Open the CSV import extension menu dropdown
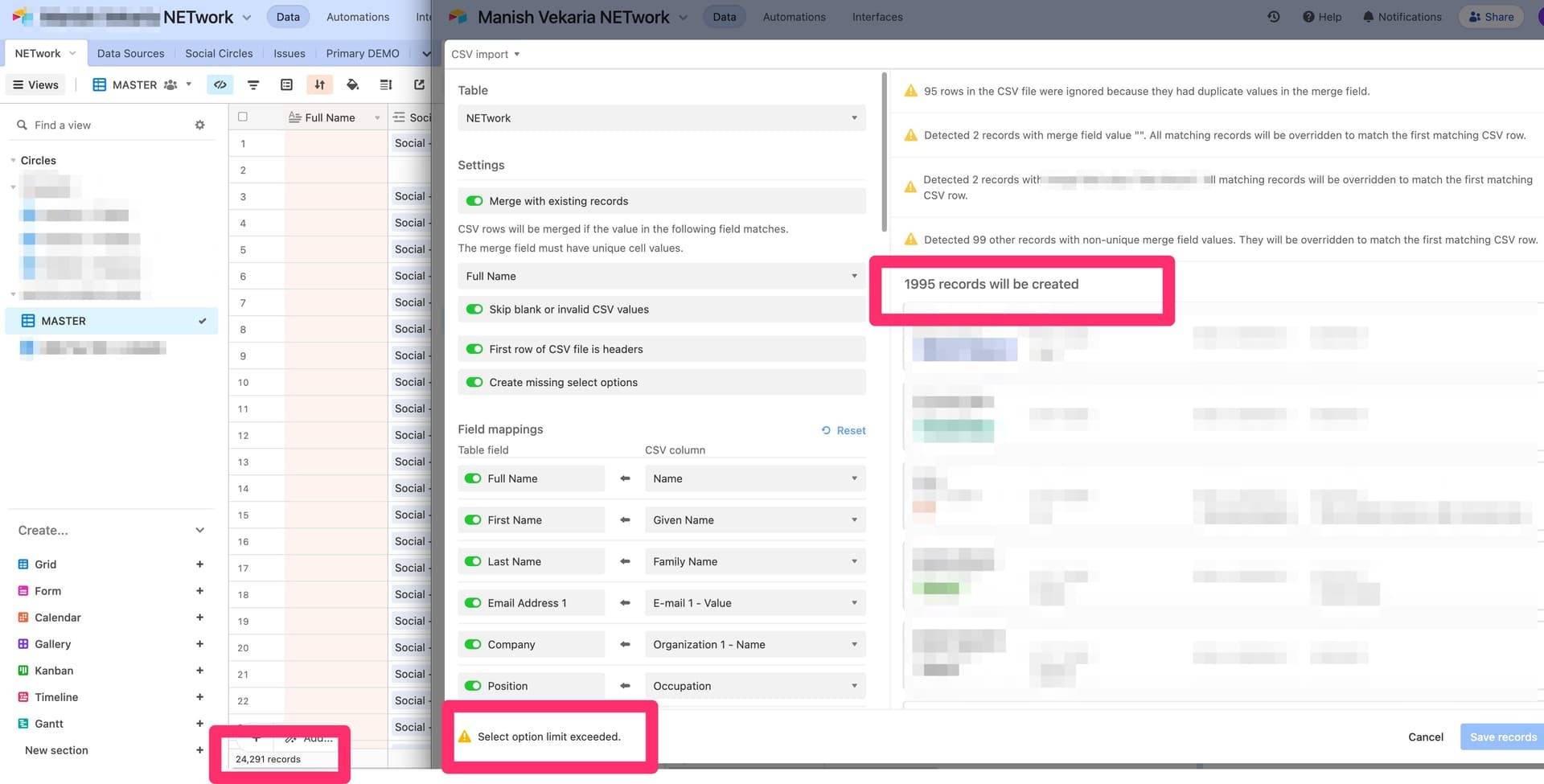Screen dimensions: 1544x784 pos(486,54)
